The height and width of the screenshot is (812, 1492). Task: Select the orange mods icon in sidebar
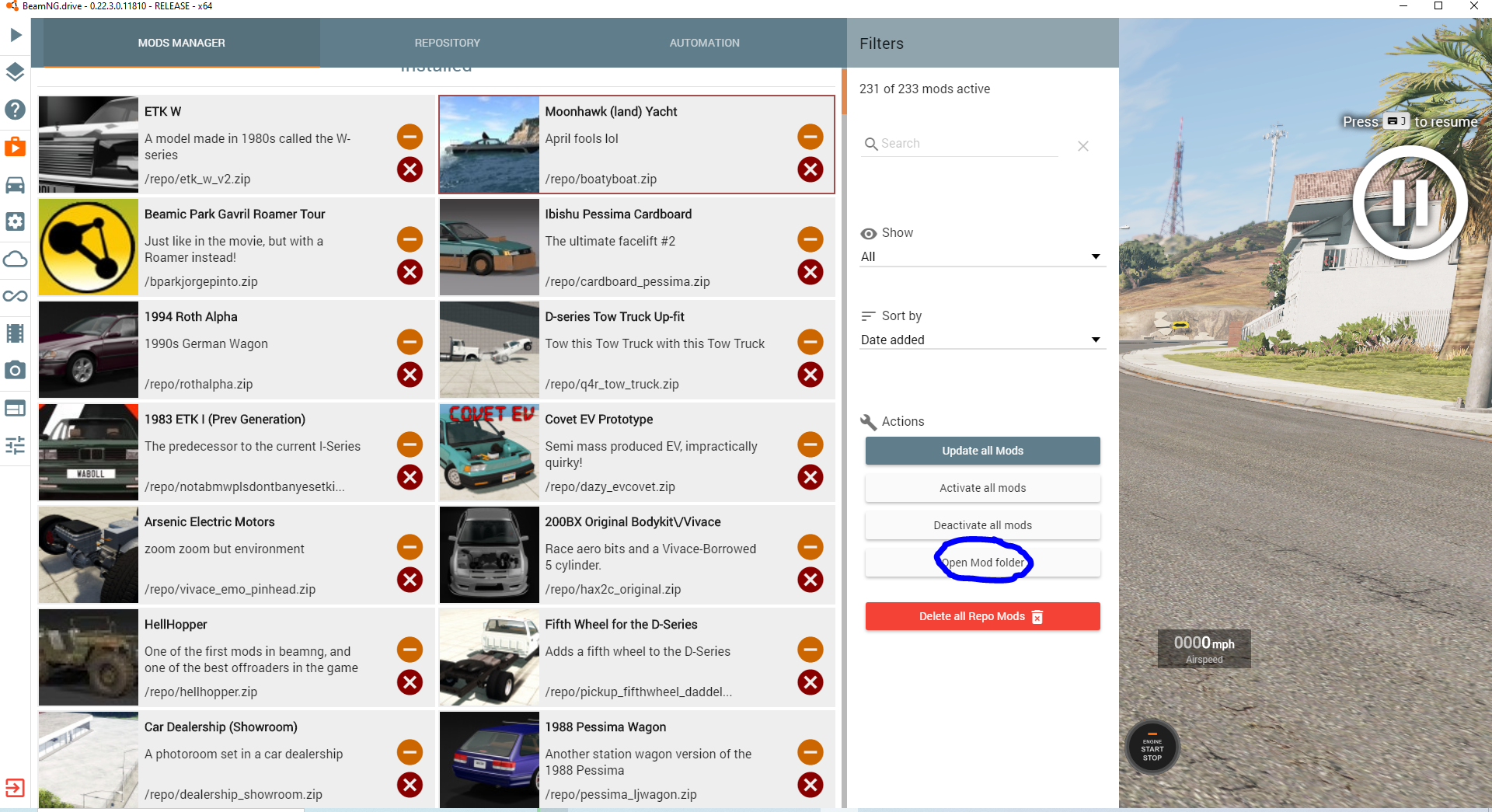click(x=16, y=147)
